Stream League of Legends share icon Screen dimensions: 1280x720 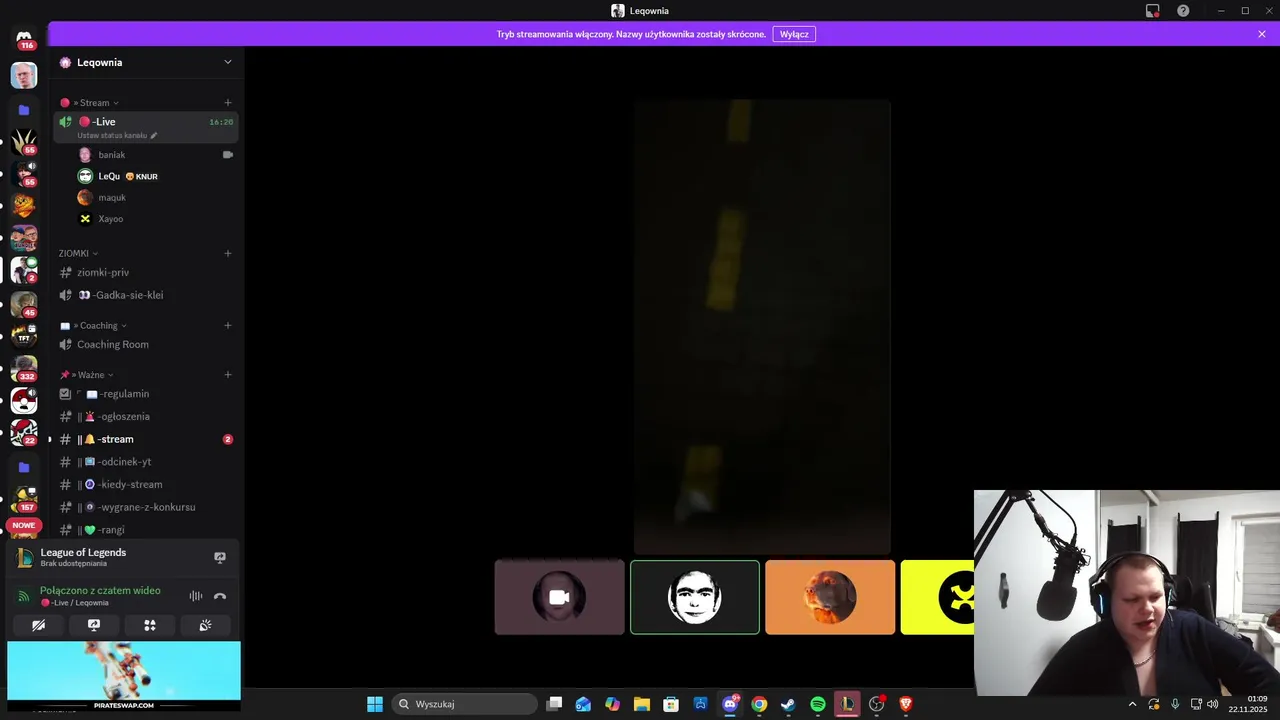click(220, 557)
